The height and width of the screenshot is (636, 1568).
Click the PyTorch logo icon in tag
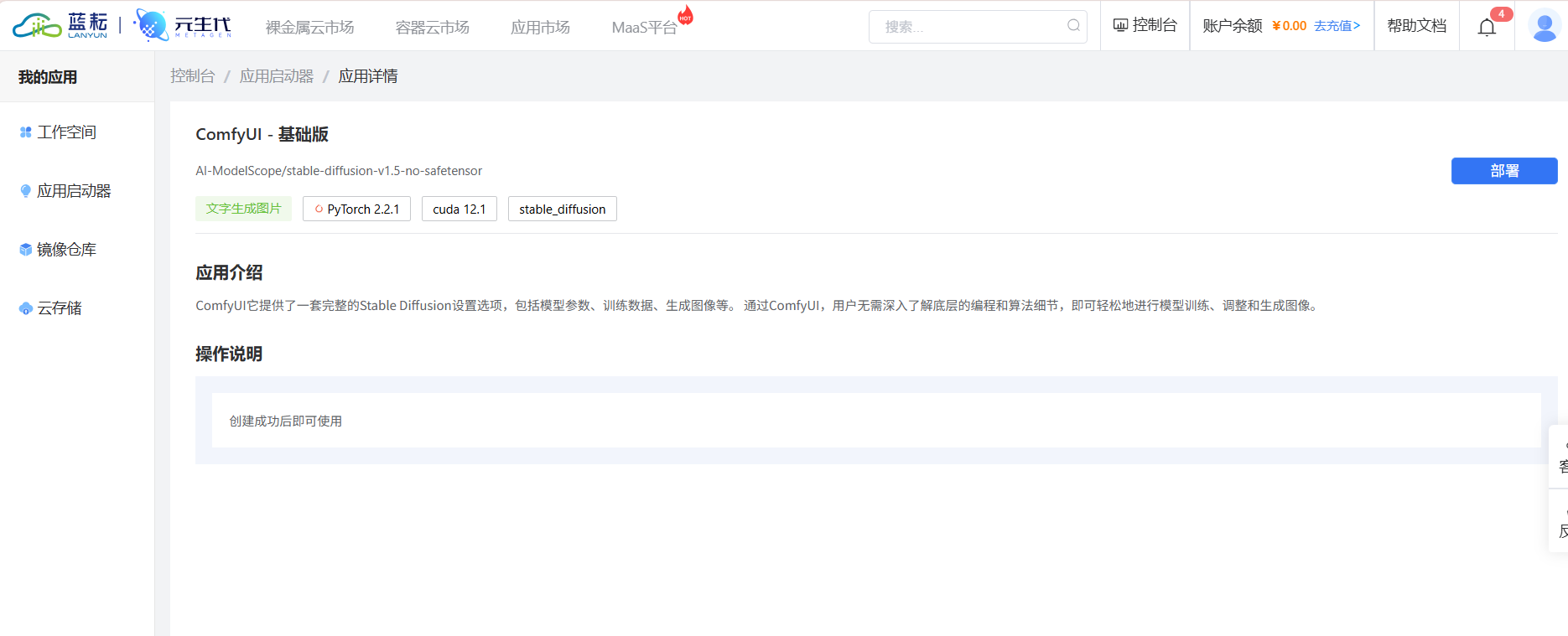point(319,209)
